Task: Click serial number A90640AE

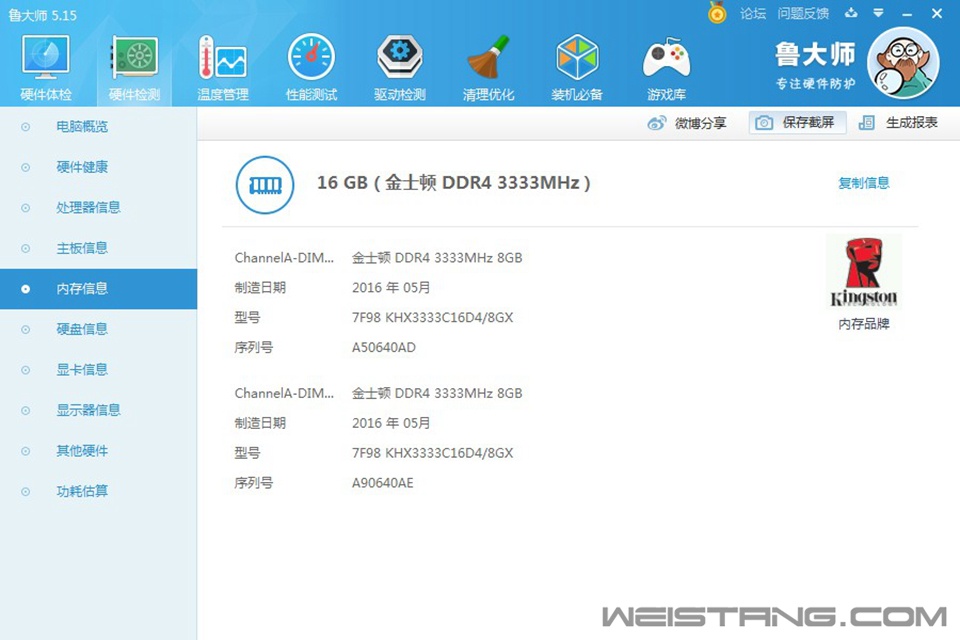Action: point(383,483)
